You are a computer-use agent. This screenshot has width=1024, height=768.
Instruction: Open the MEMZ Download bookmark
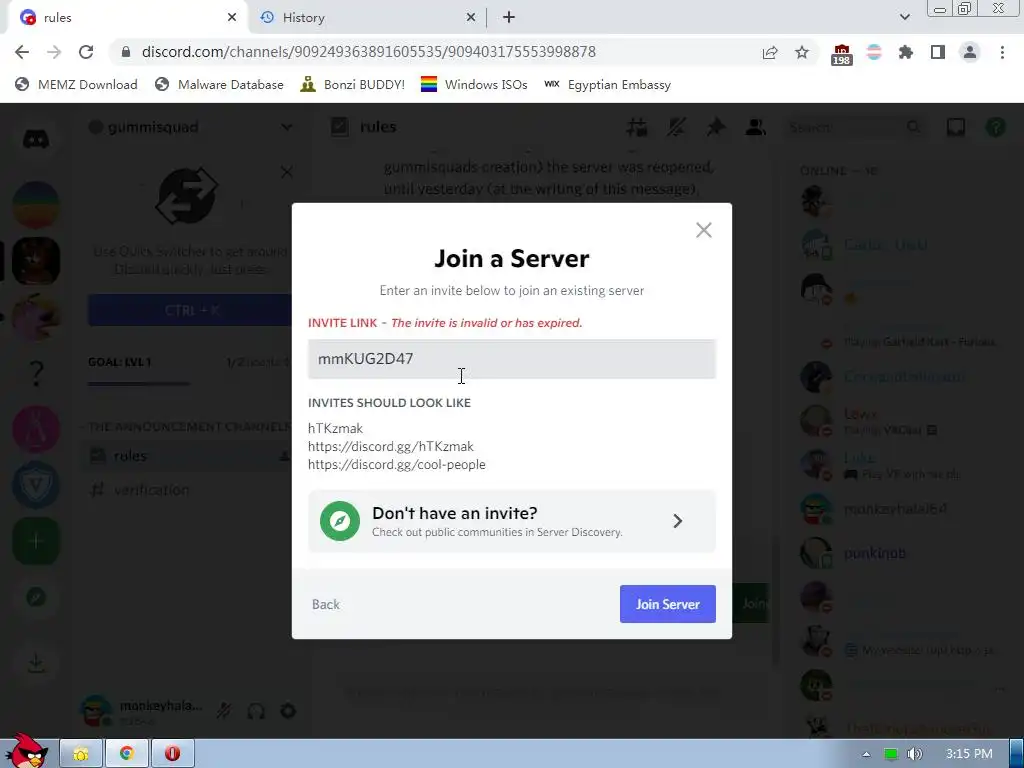pos(76,85)
